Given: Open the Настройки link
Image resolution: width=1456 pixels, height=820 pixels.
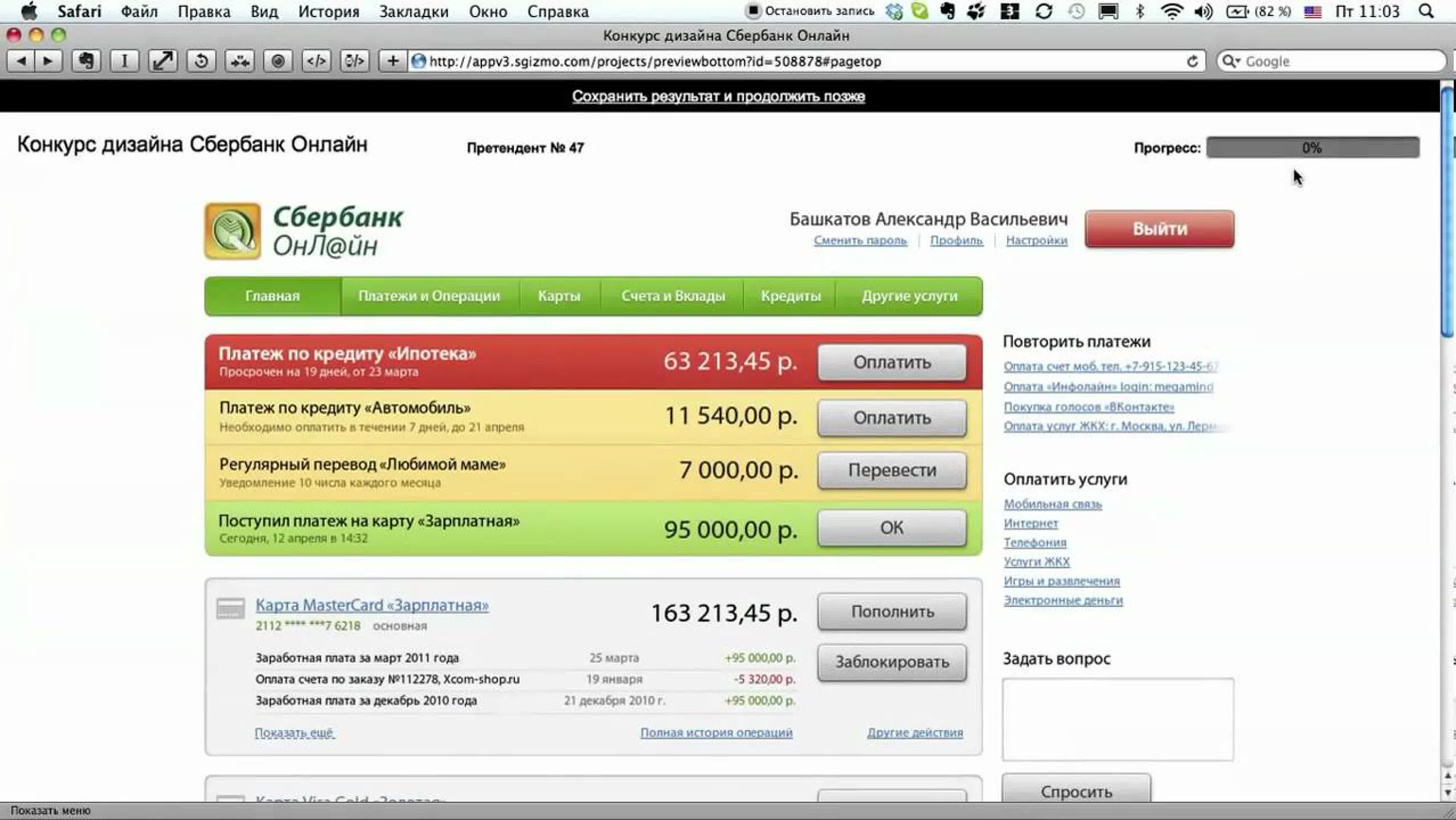Looking at the screenshot, I should pyautogui.click(x=1037, y=241).
